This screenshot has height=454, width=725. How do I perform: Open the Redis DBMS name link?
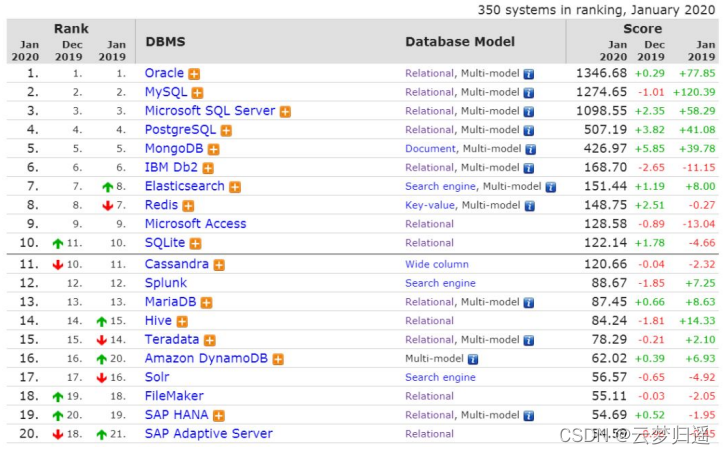coord(161,205)
